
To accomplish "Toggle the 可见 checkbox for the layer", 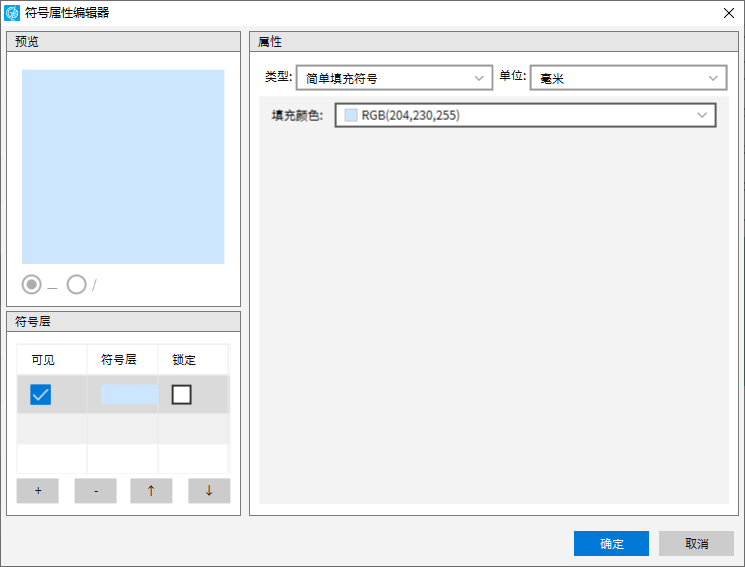I will (40, 394).
